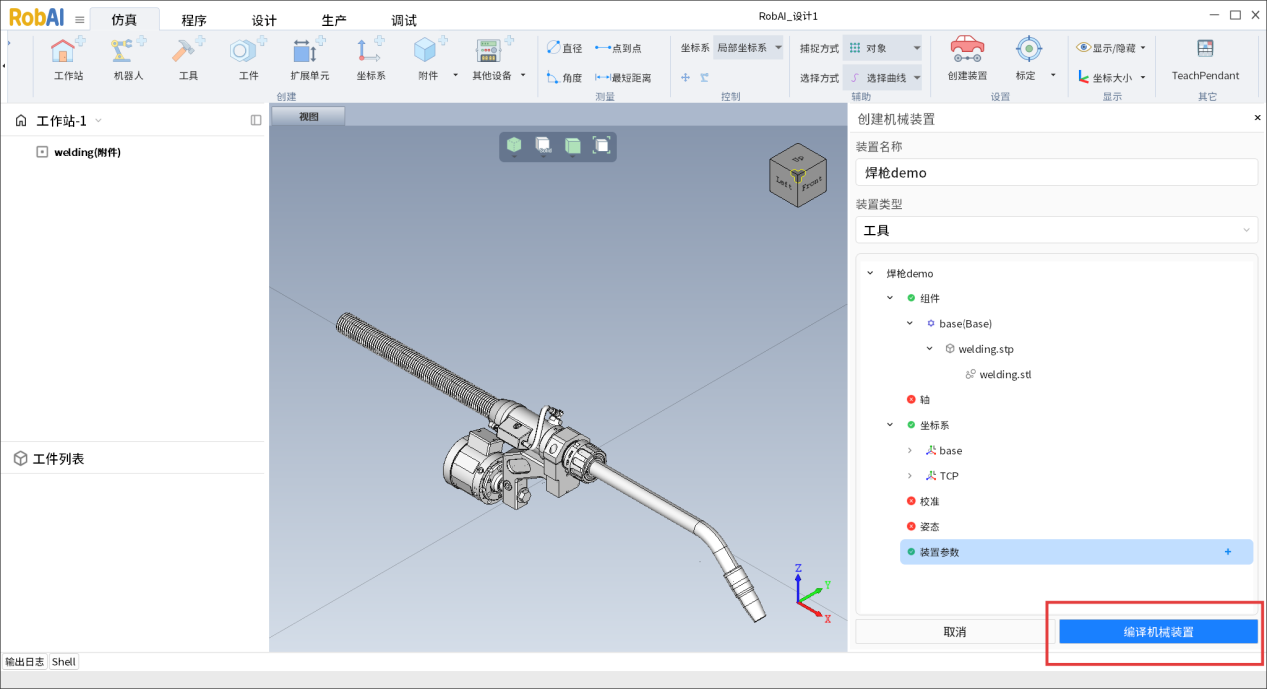The width and height of the screenshot is (1267, 689).
Task: Expand the base coordinate frame node
Action: 909,451
